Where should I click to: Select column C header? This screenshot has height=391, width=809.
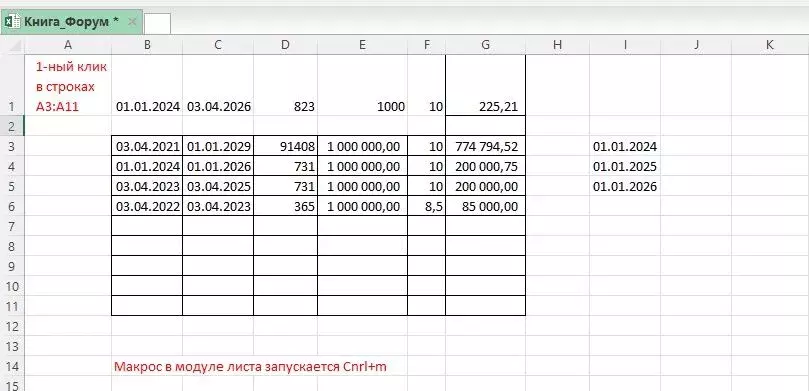tap(218, 45)
